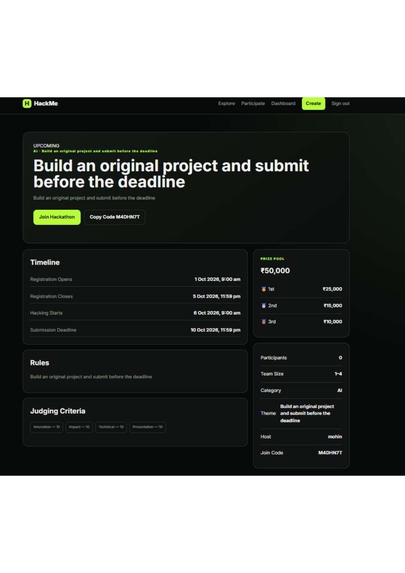The height and width of the screenshot is (573, 405).
Task: Click the HackMe logo icon
Action: pyautogui.click(x=27, y=103)
